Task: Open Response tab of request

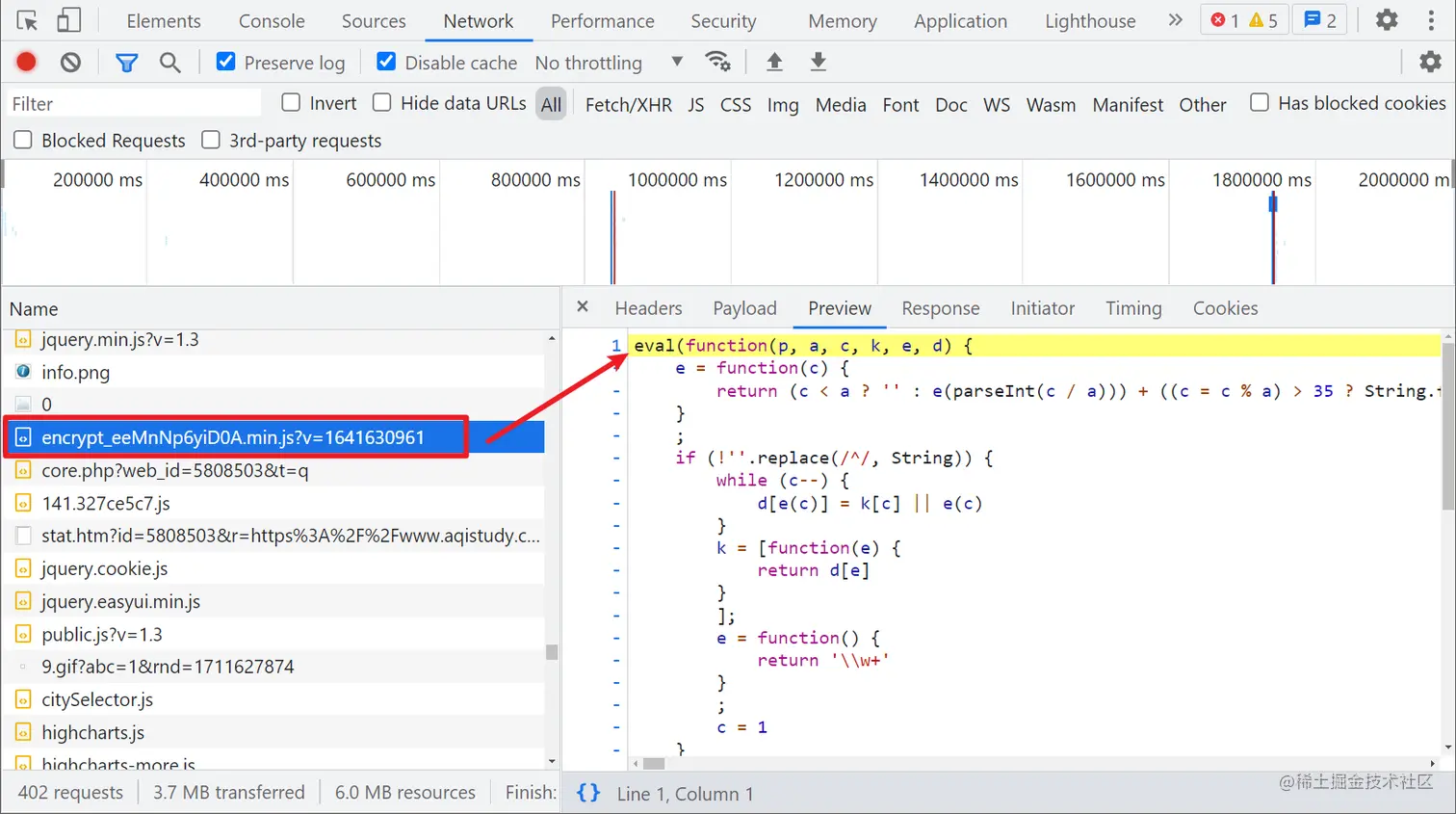Action: (941, 308)
